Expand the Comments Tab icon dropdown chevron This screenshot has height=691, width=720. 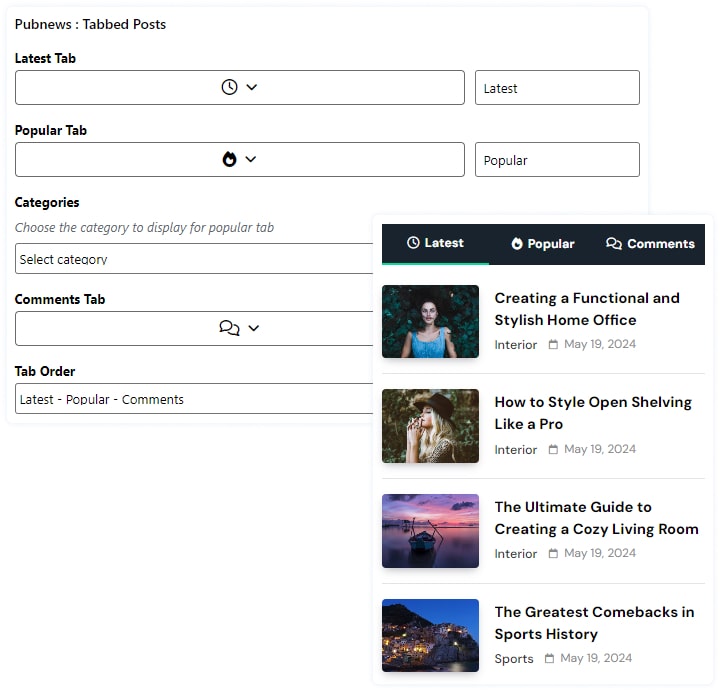pyautogui.click(x=254, y=328)
